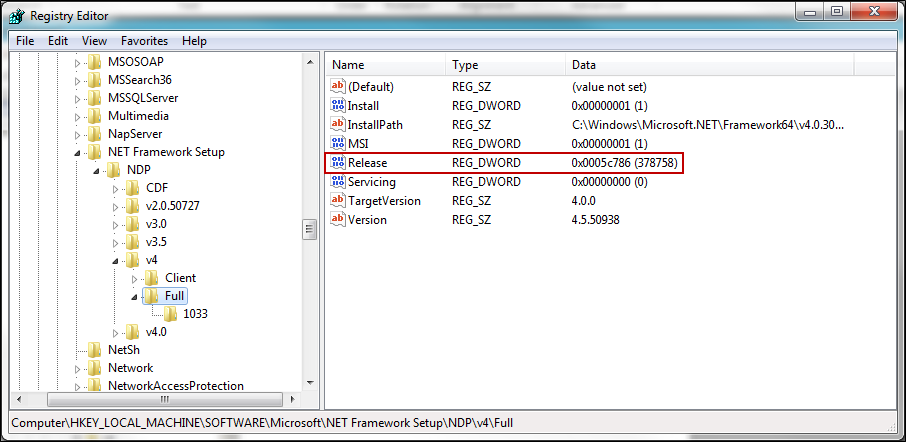Screen dimensions: 906x442
Task: Open the View menu
Action: click(94, 41)
